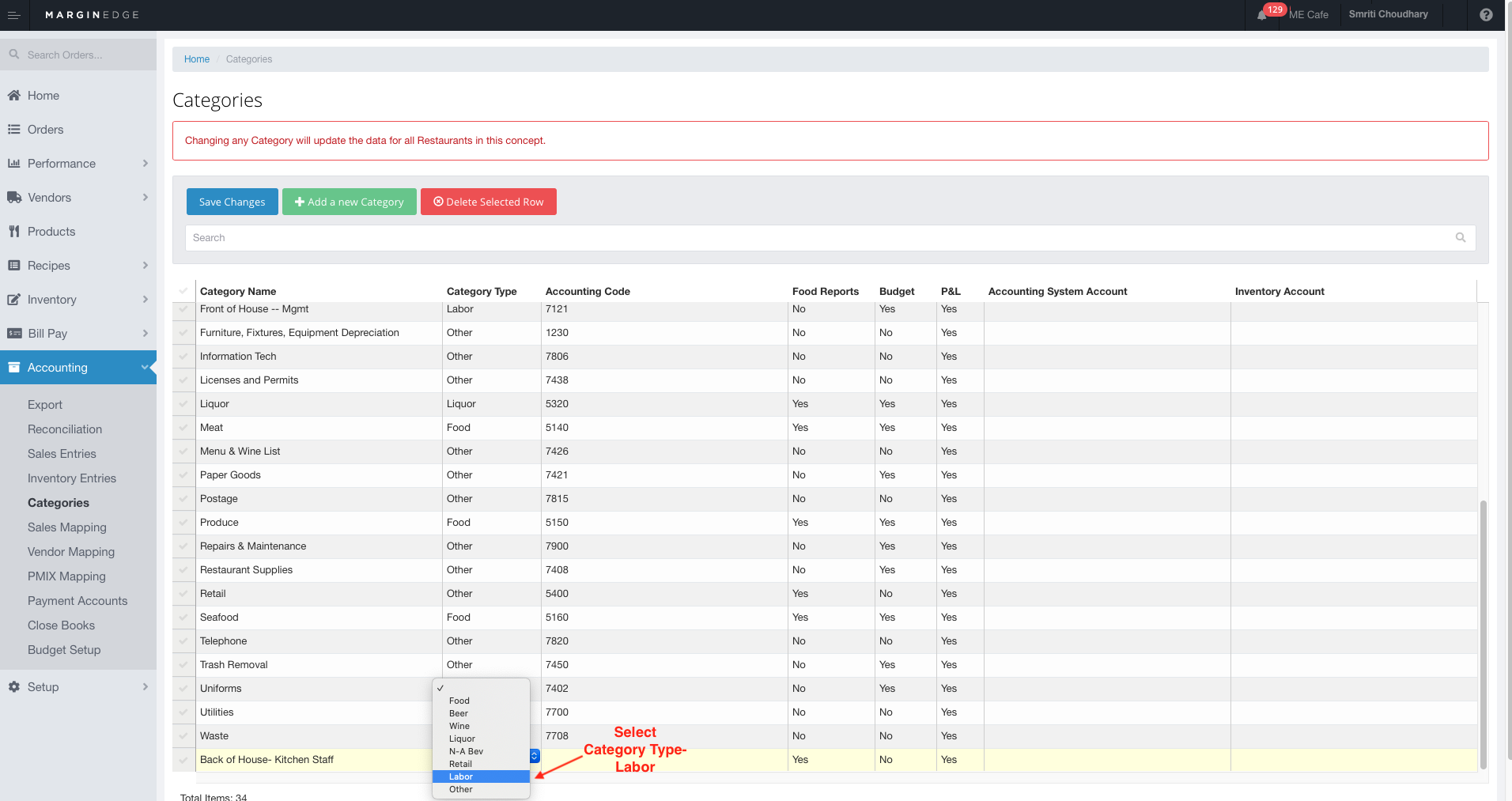This screenshot has width=1512, height=801.
Task: Toggle the header select-all checkmark
Action: 183,291
